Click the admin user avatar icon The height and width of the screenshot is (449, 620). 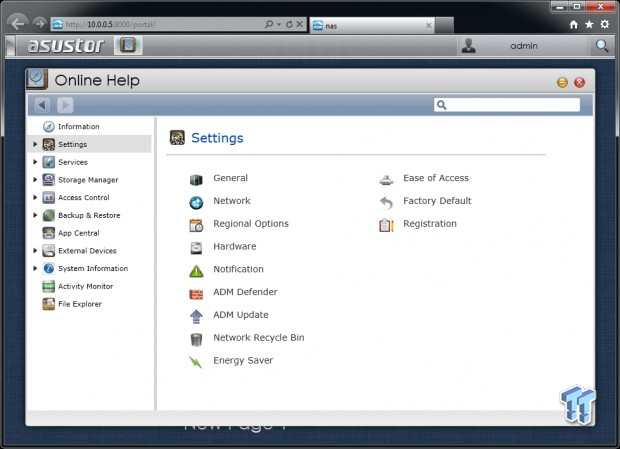(469, 46)
